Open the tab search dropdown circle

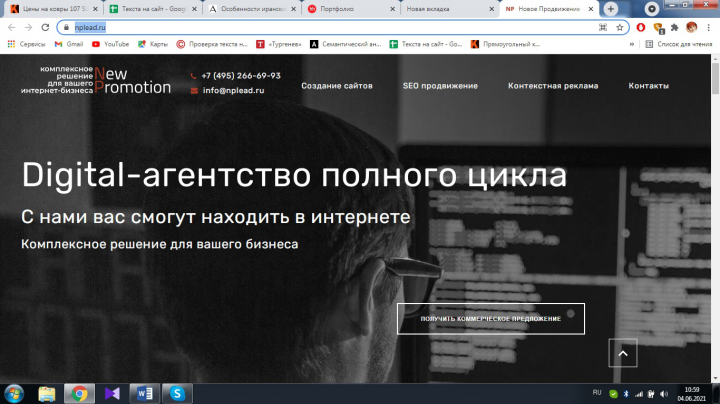coord(652,9)
